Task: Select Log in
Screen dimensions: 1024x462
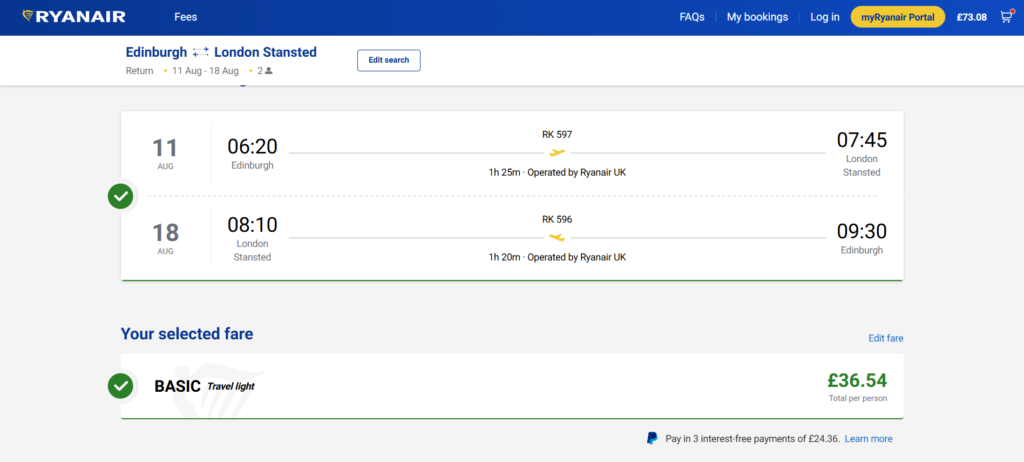Action: [x=825, y=17]
